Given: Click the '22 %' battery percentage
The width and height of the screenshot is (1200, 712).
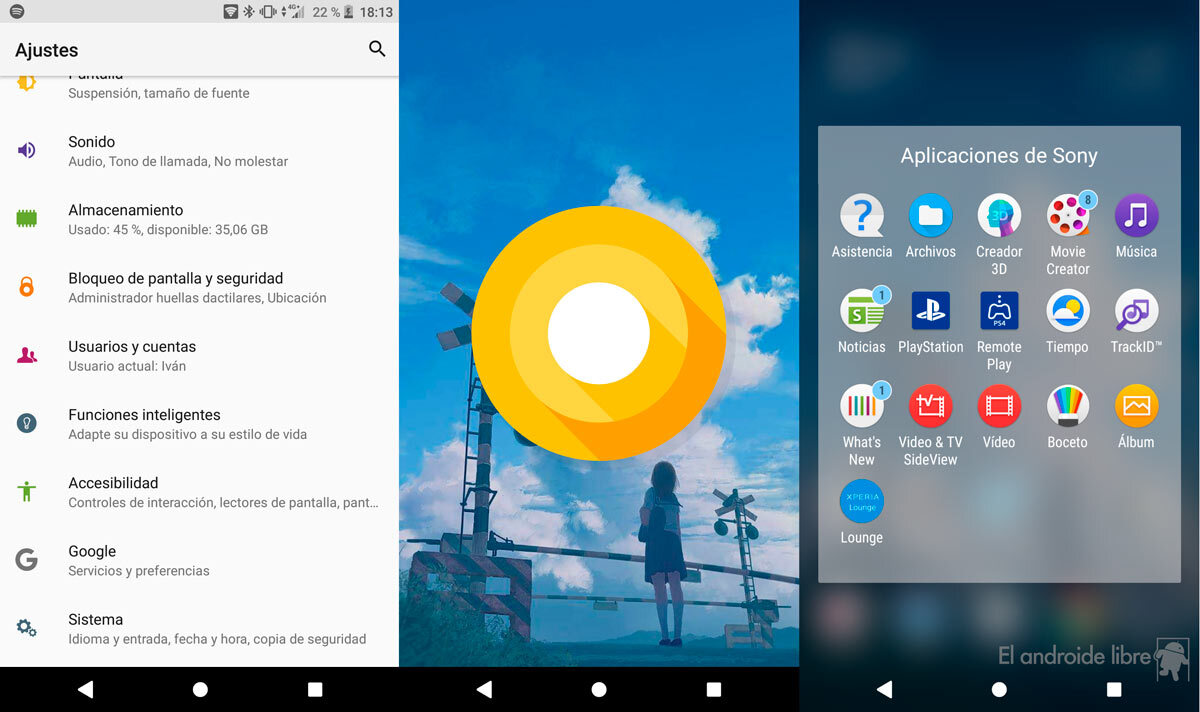Looking at the screenshot, I should coord(326,12).
